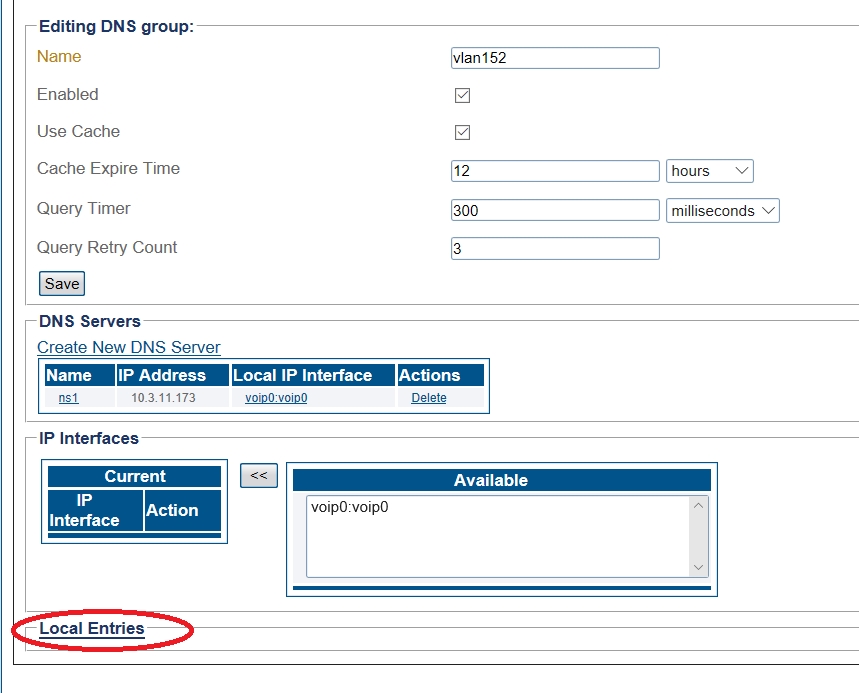Click the Available list scroll up arrow
This screenshot has height=693, width=859.
coord(699,506)
